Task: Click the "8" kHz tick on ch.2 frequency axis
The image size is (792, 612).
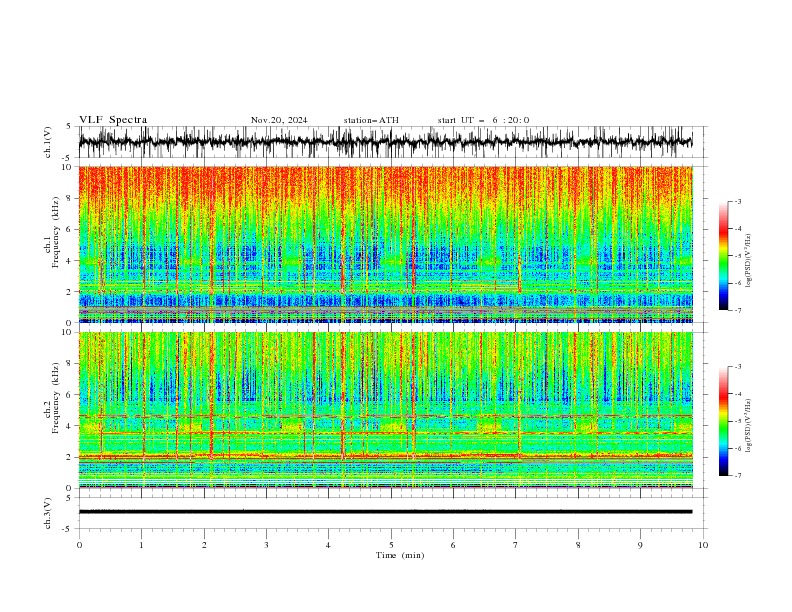Action: [69, 364]
